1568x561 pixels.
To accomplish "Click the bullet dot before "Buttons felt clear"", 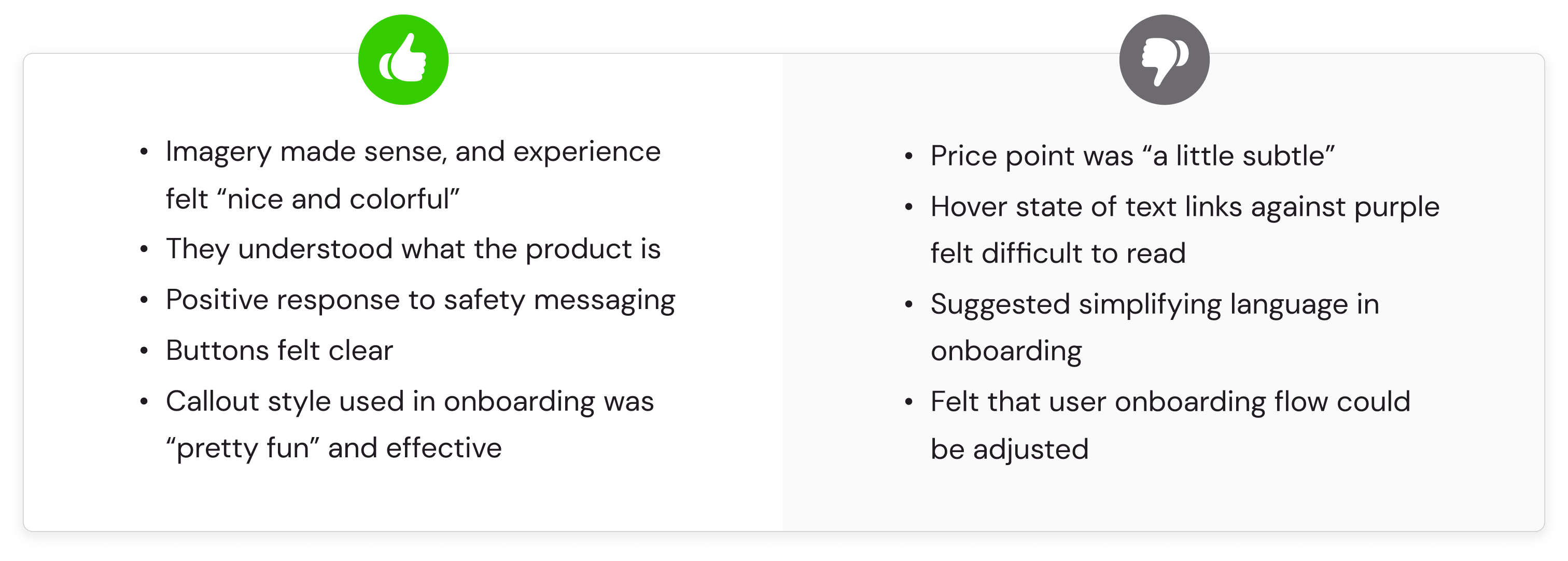I will coord(144,351).
